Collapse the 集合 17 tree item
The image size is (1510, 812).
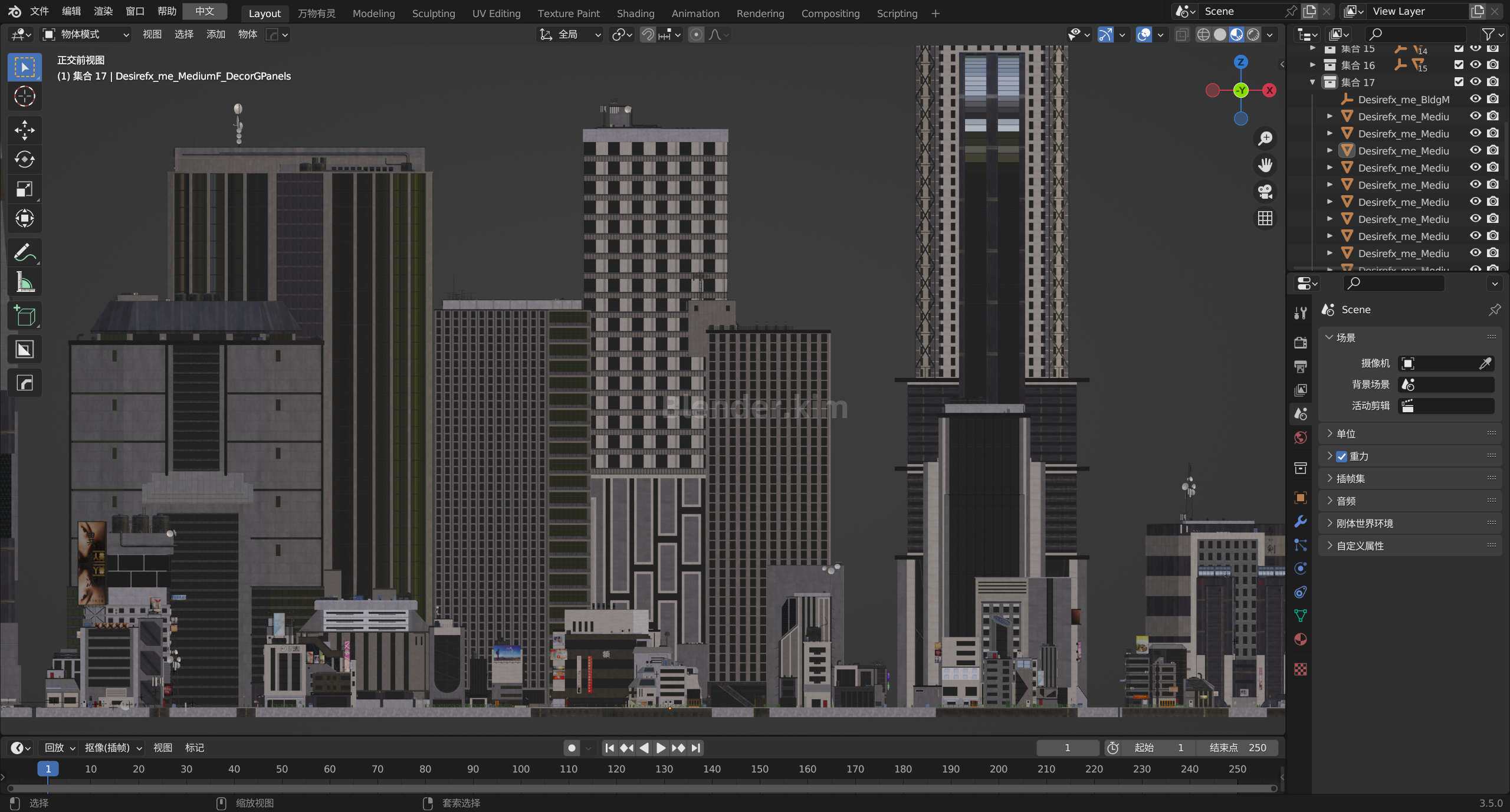click(x=1312, y=82)
